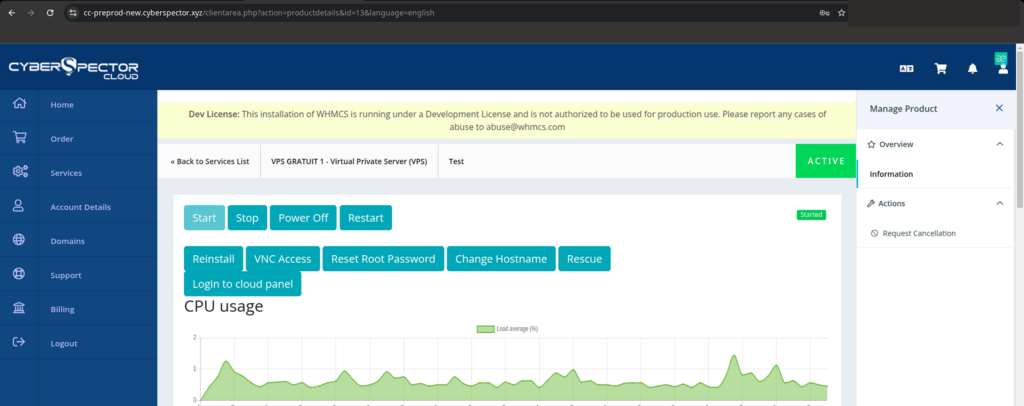Click the Account Details person icon
The image size is (1024, 406).
tap(19, 206)
